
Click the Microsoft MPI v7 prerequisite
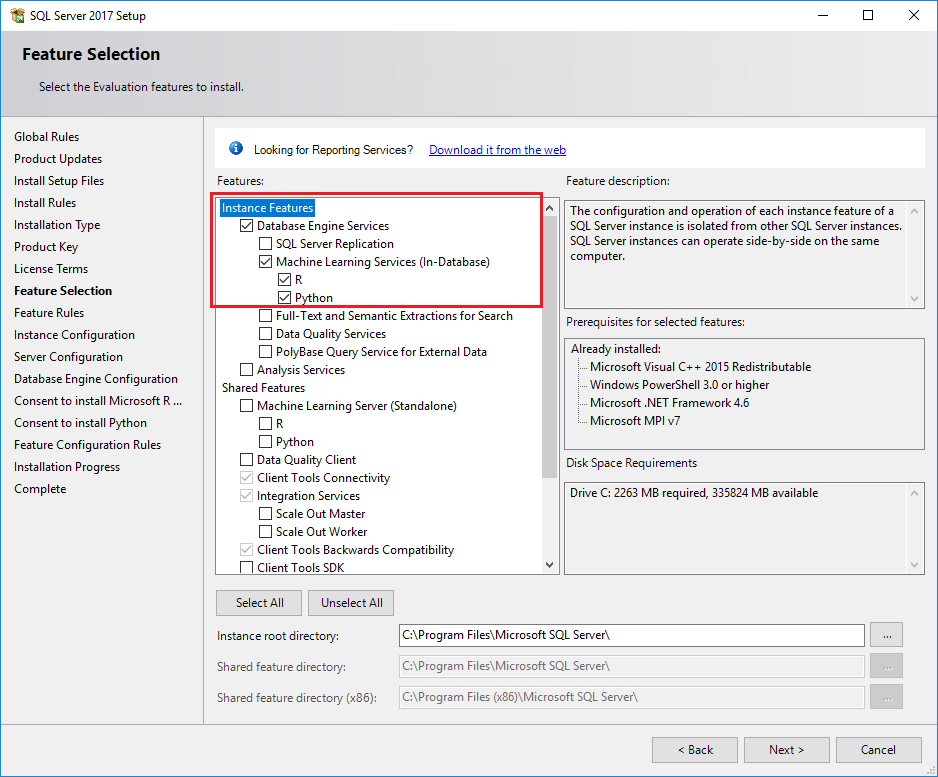coord(635,421)
